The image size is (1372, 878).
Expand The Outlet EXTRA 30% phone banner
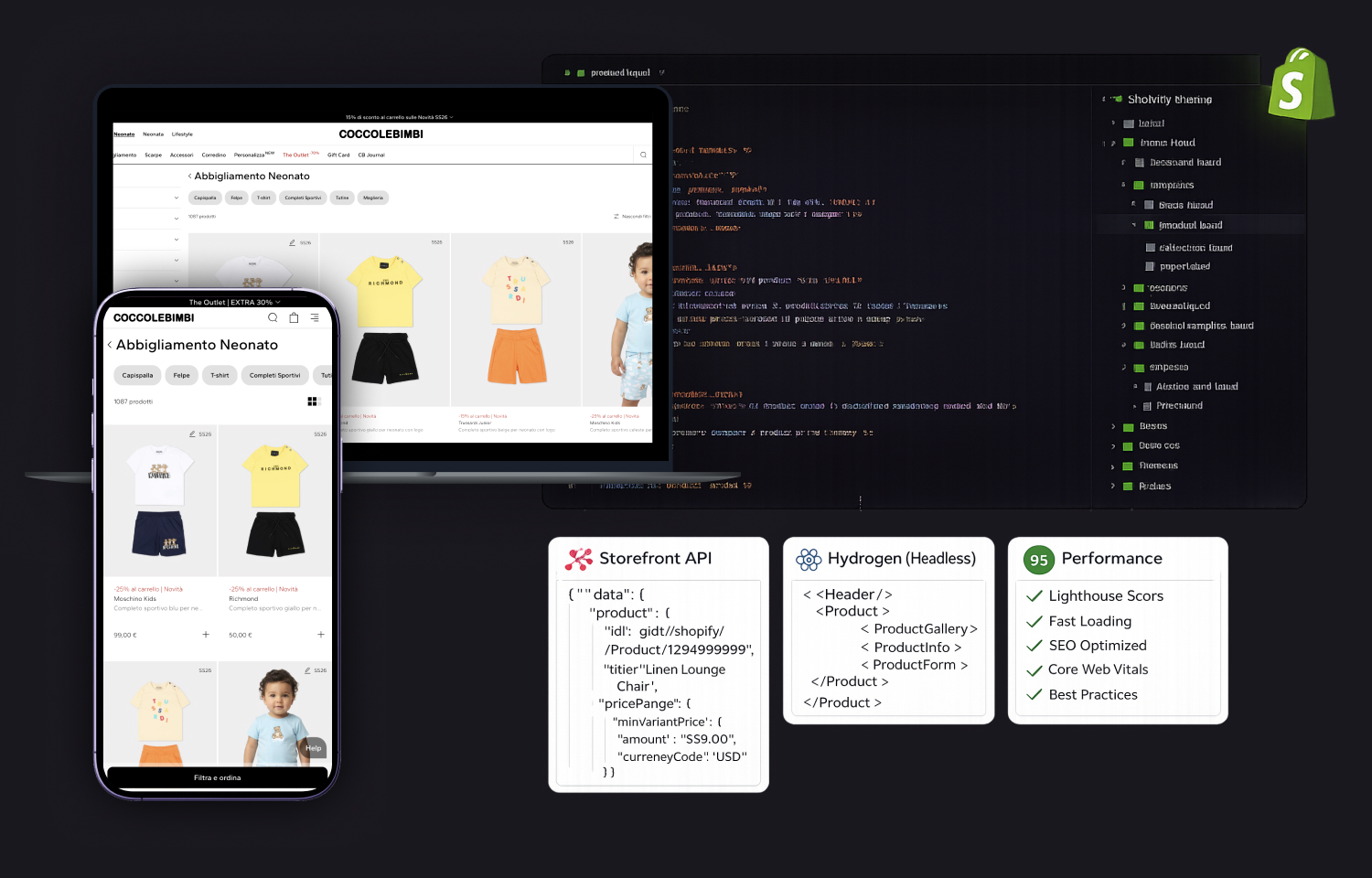click(x=234, y=302)
